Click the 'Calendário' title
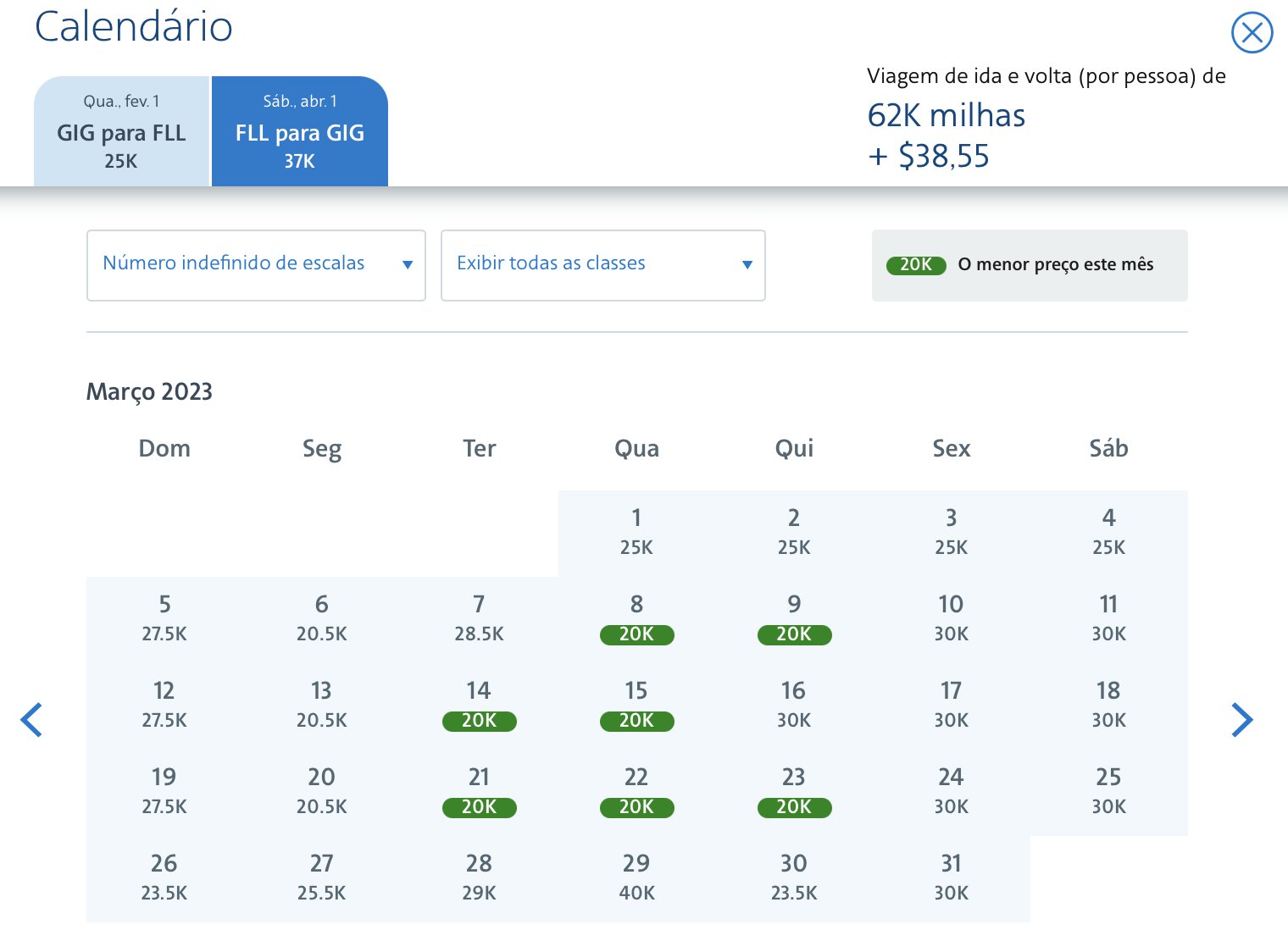1288x930 pixels. pyautogui.click(x=134, y=26)
